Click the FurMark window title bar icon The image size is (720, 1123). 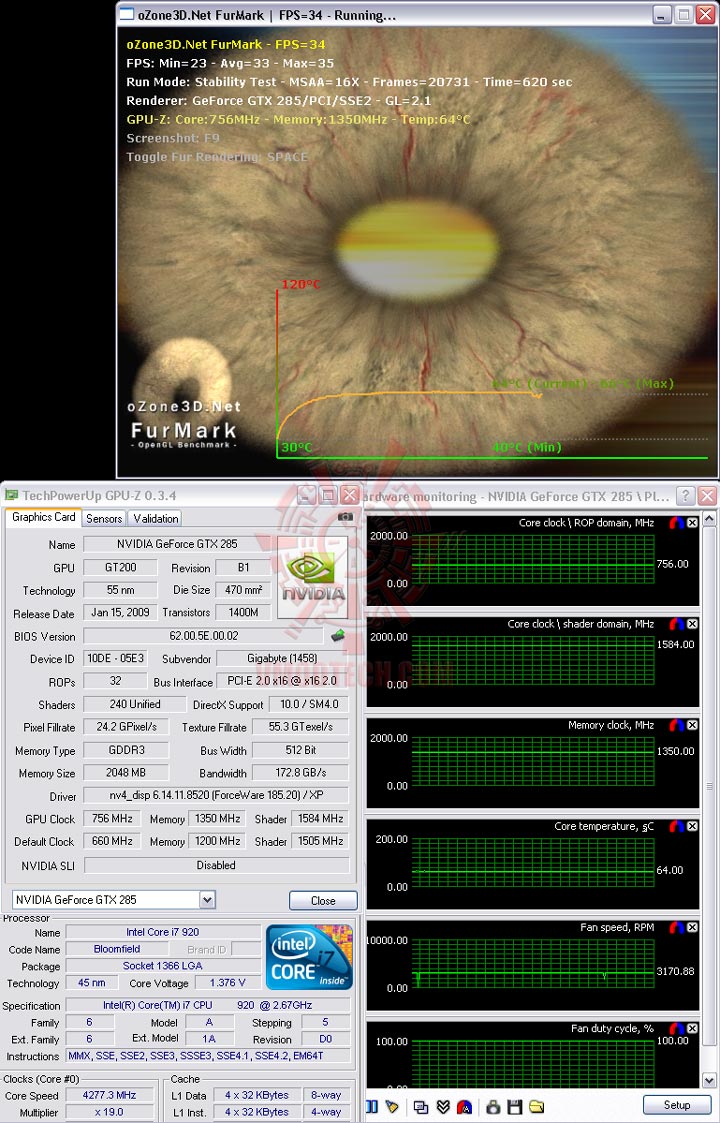[127, 14]
